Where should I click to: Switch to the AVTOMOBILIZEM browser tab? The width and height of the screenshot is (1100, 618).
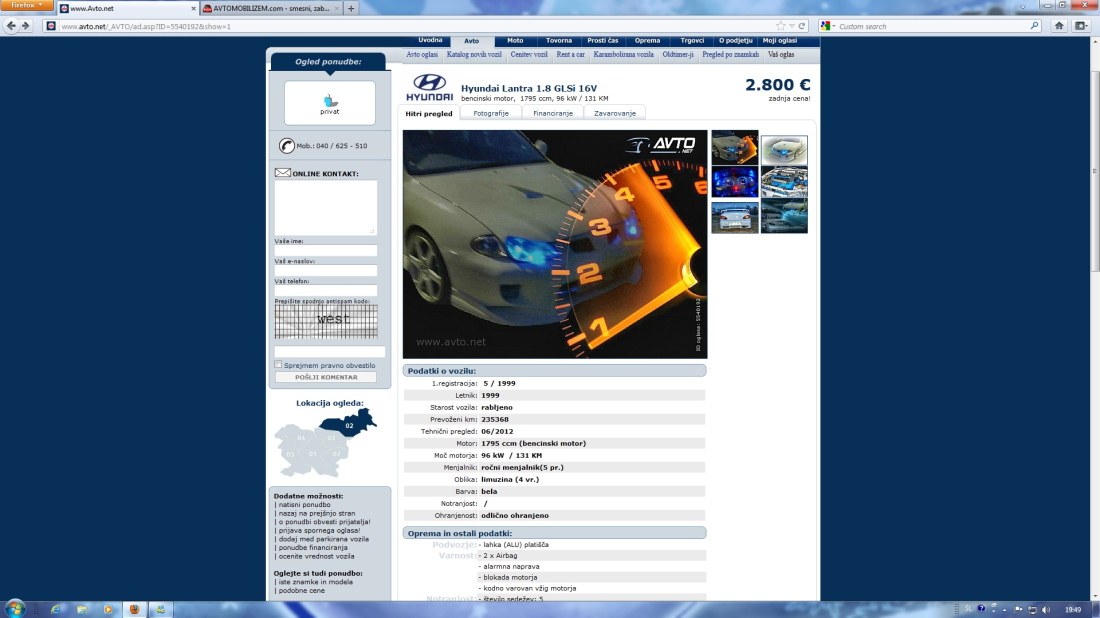[x=270, y=8]
